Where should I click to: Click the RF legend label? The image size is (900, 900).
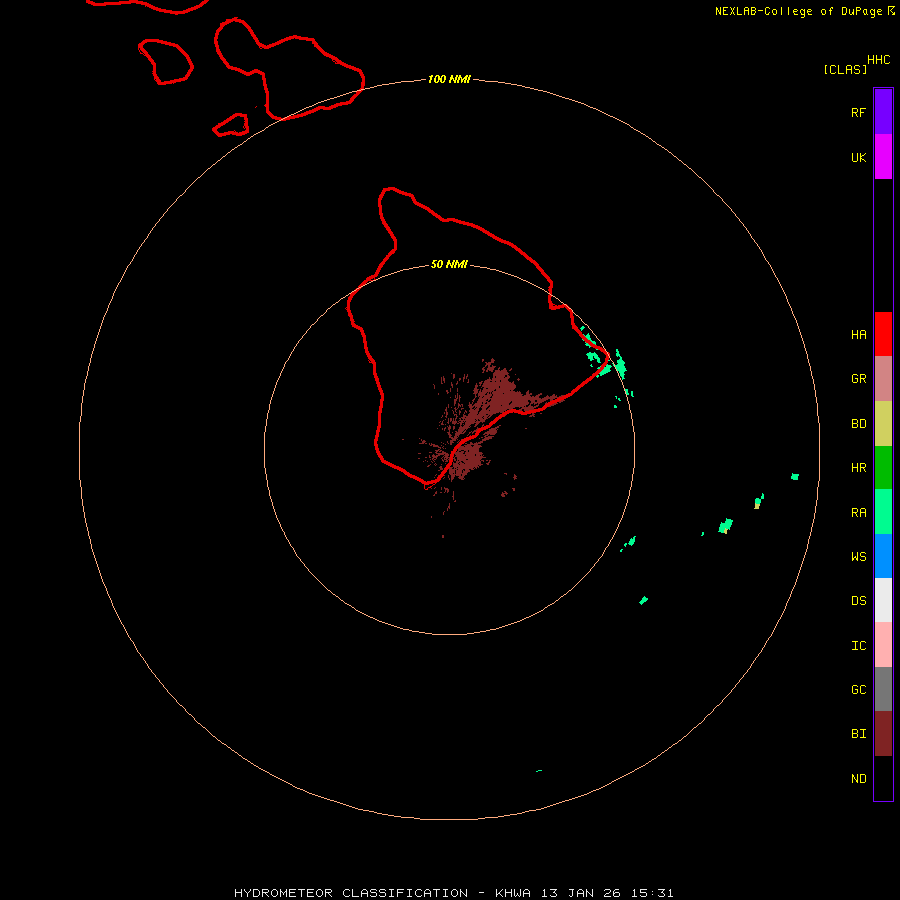858,112
